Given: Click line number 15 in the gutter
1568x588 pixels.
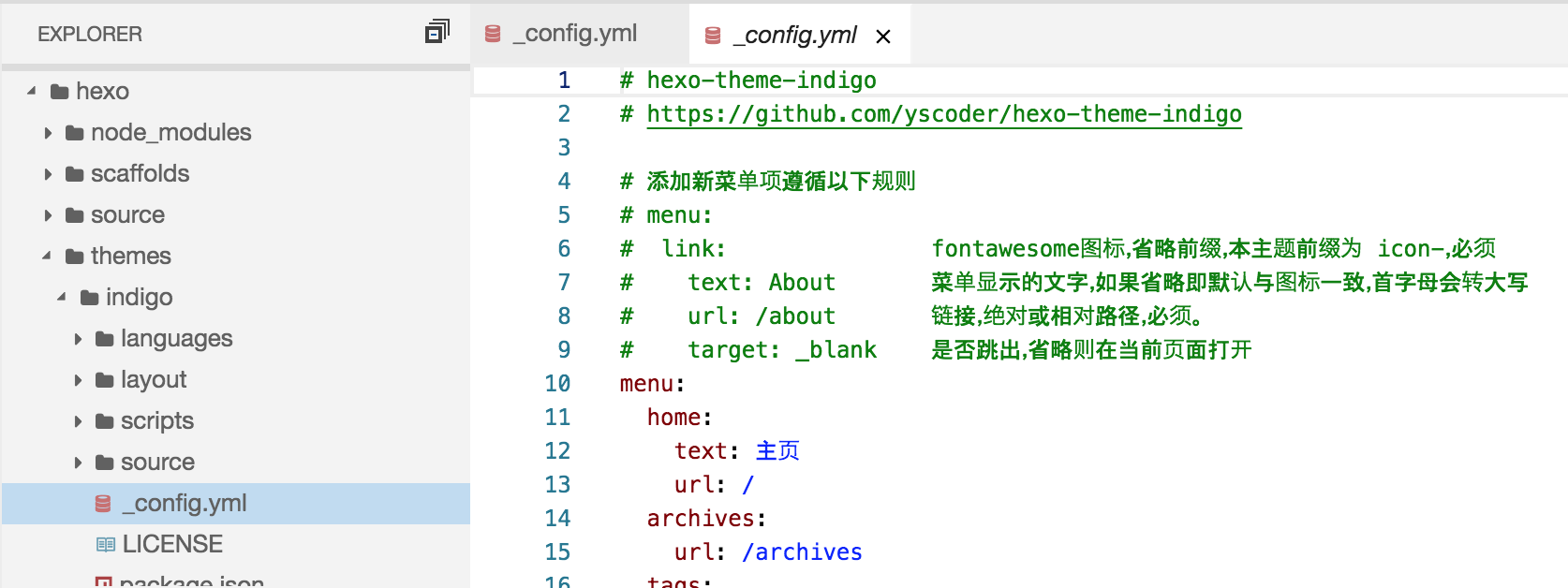Looking at the screenshot, I should click(557, 552).
